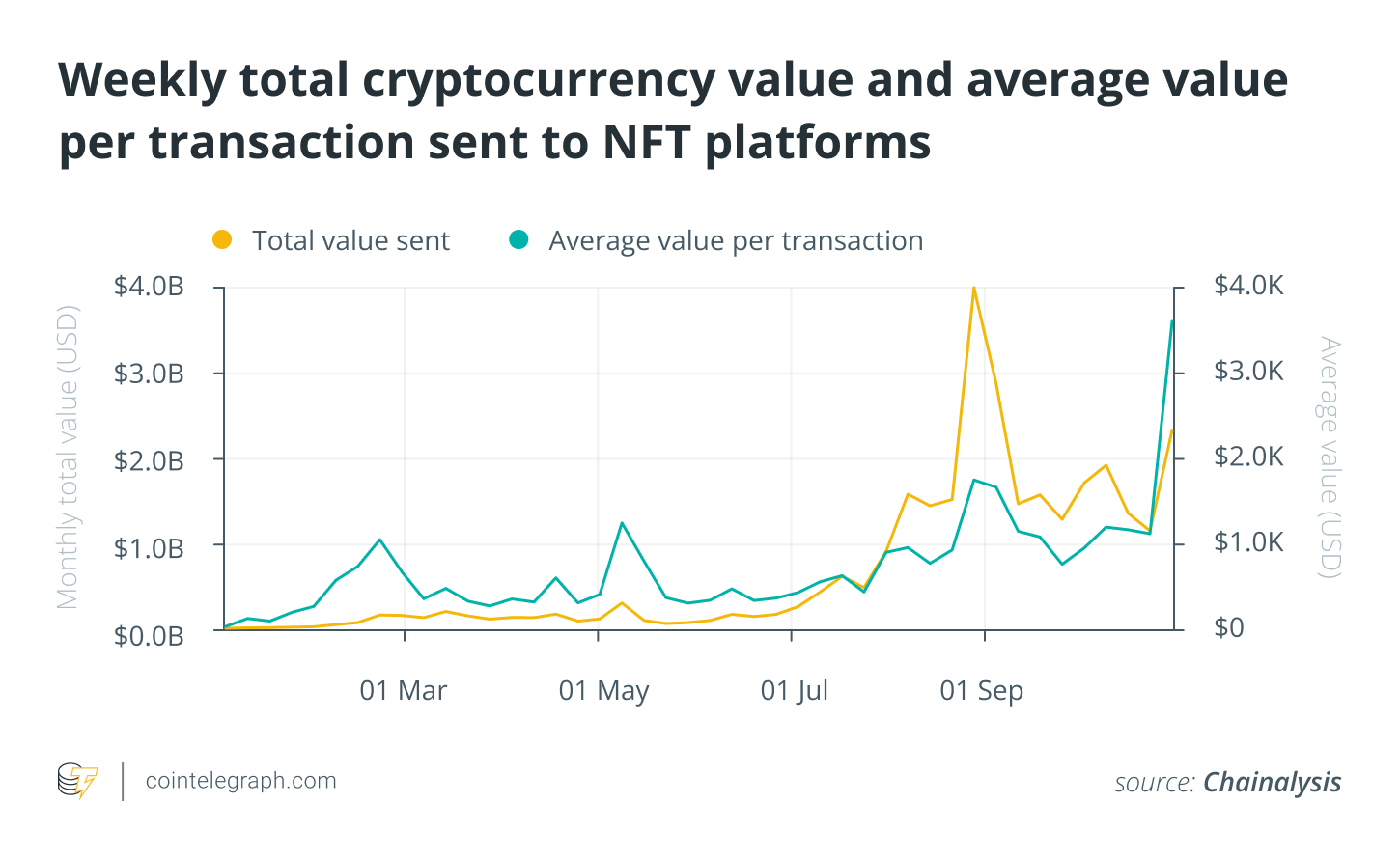Click the "Monthly total value (USD)" axis title

click(x=68, y=457)
